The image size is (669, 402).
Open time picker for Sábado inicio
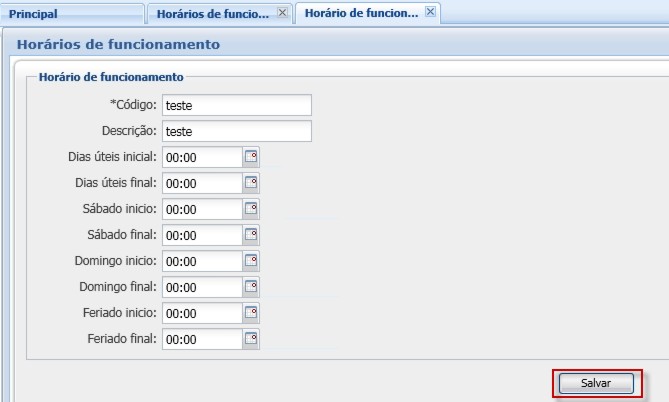click(x=251, y=209)
